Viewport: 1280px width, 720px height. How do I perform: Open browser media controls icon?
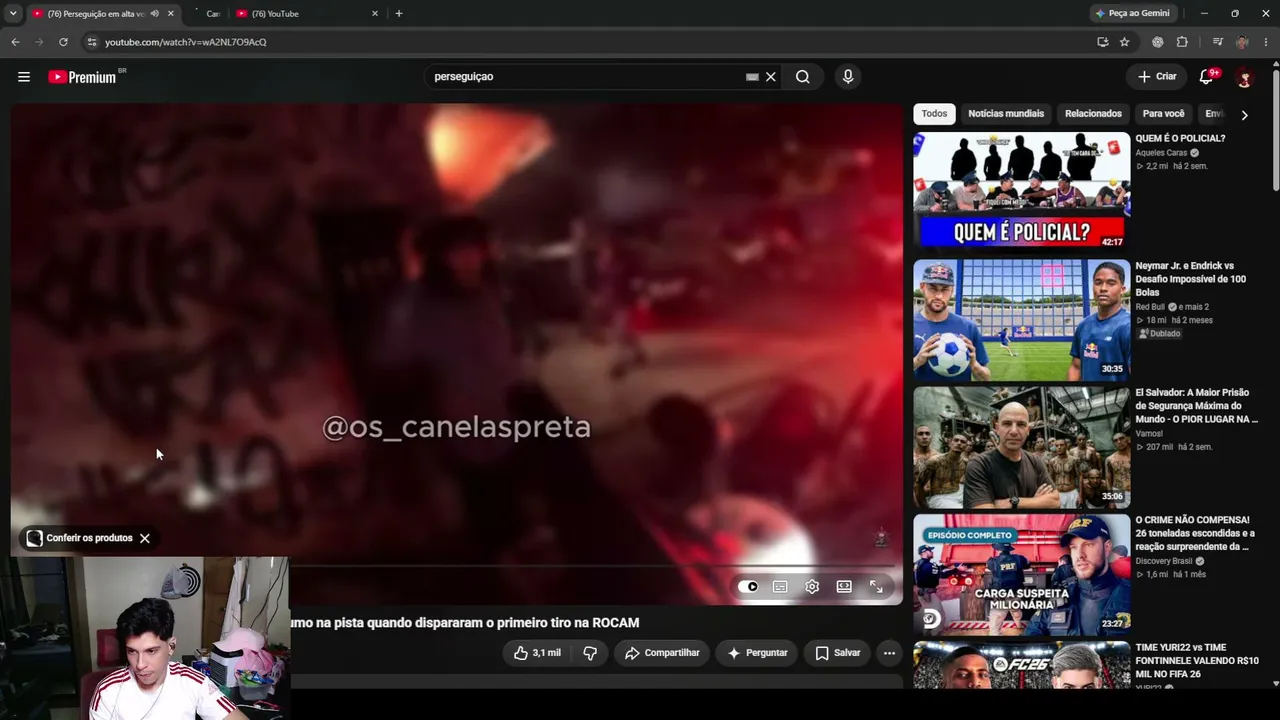[x=1217, y=42]
